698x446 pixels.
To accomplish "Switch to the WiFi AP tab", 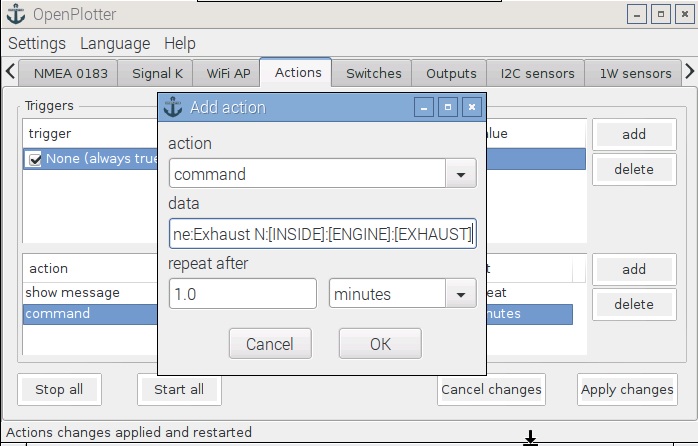I will click(228, 73).
